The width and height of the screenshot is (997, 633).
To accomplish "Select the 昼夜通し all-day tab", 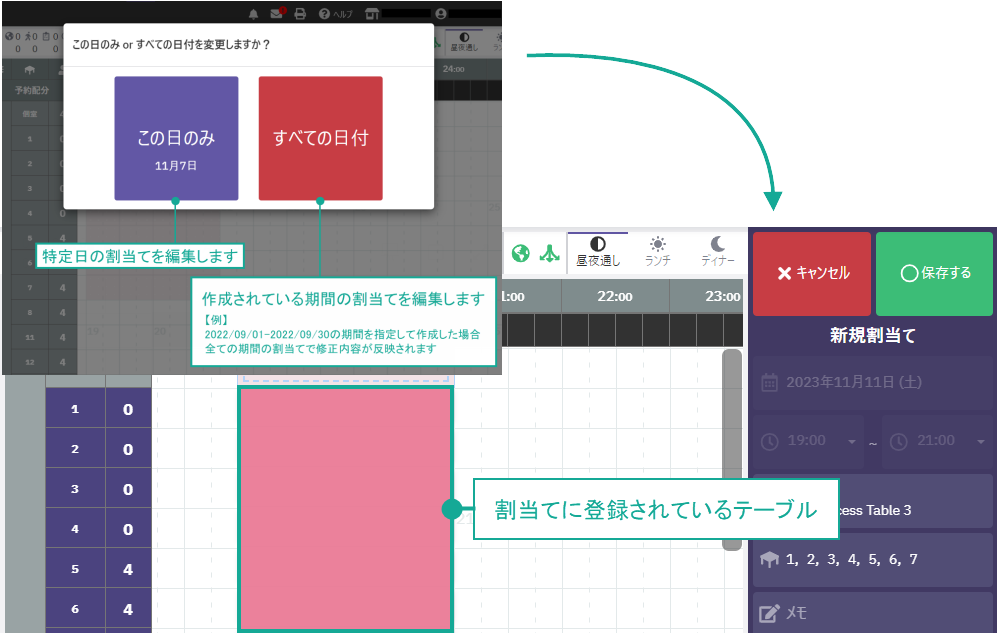I will [598, 252].
